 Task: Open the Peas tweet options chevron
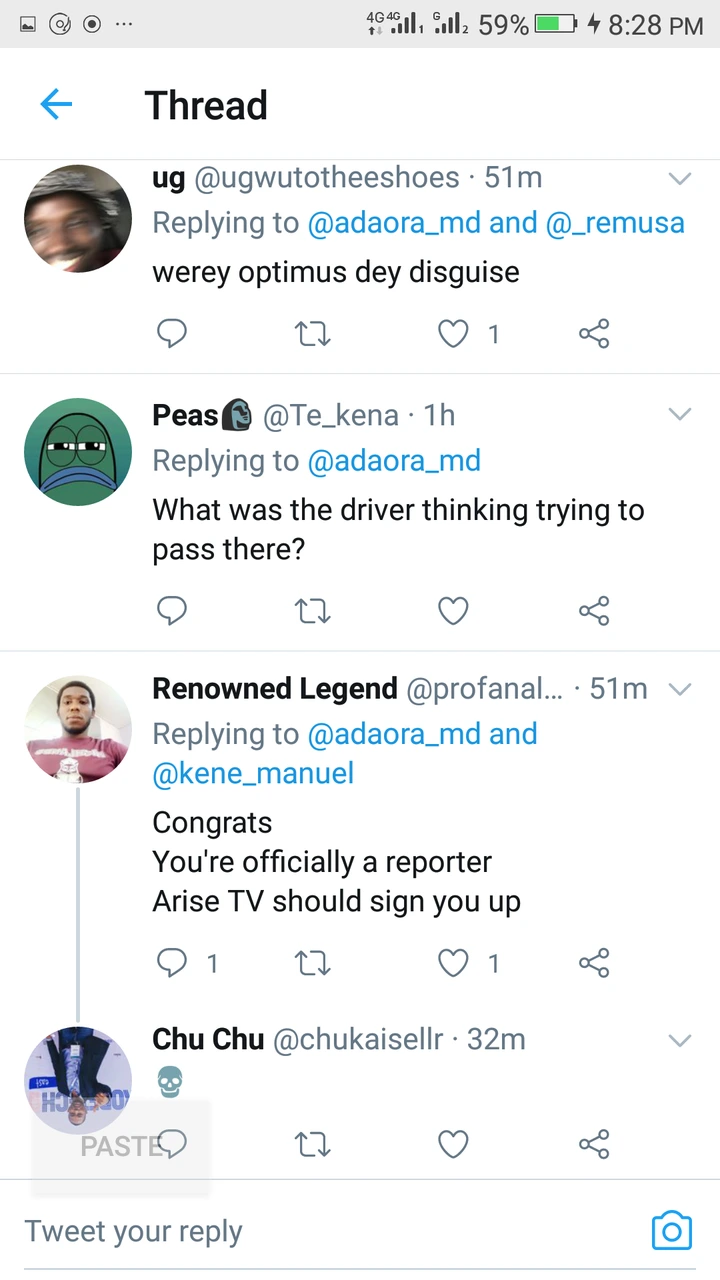(x=679, y=415)
